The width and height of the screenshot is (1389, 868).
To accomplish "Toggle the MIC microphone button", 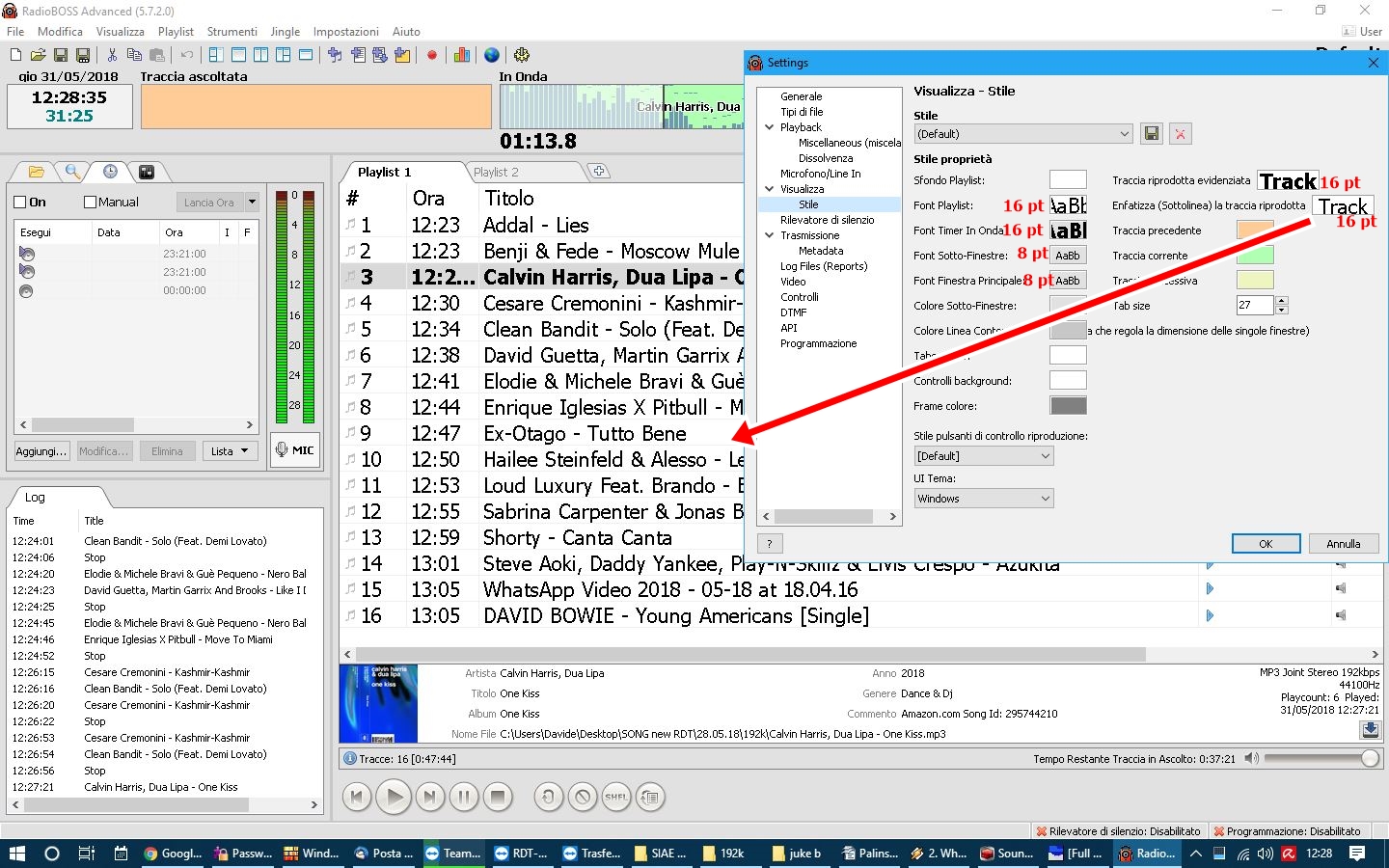I will click(x=294, y=449).
